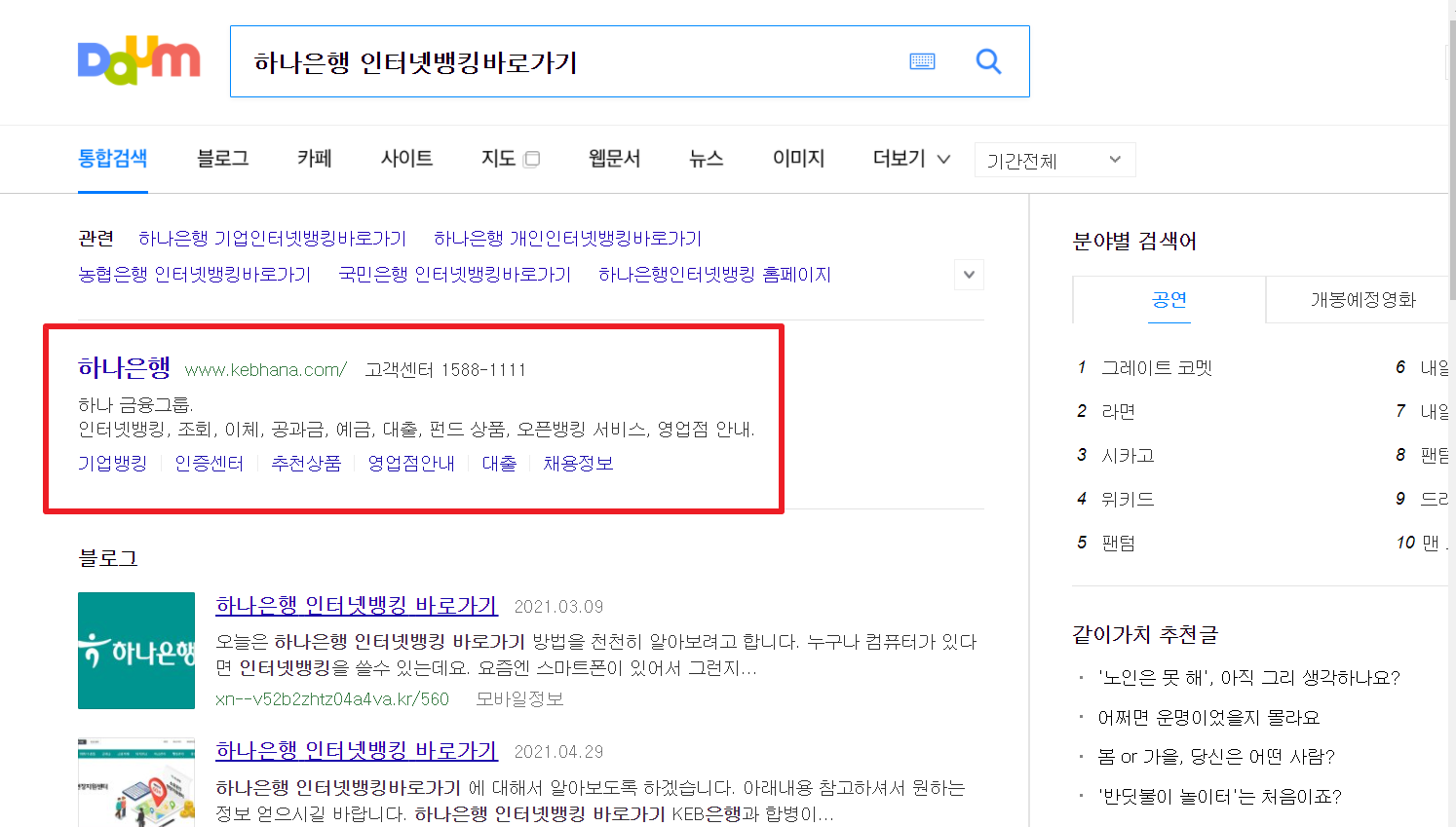The height and width of the screenshot is (827, 1456).
Task: Open the 뉴스 tab
Action: coord(707,158)
